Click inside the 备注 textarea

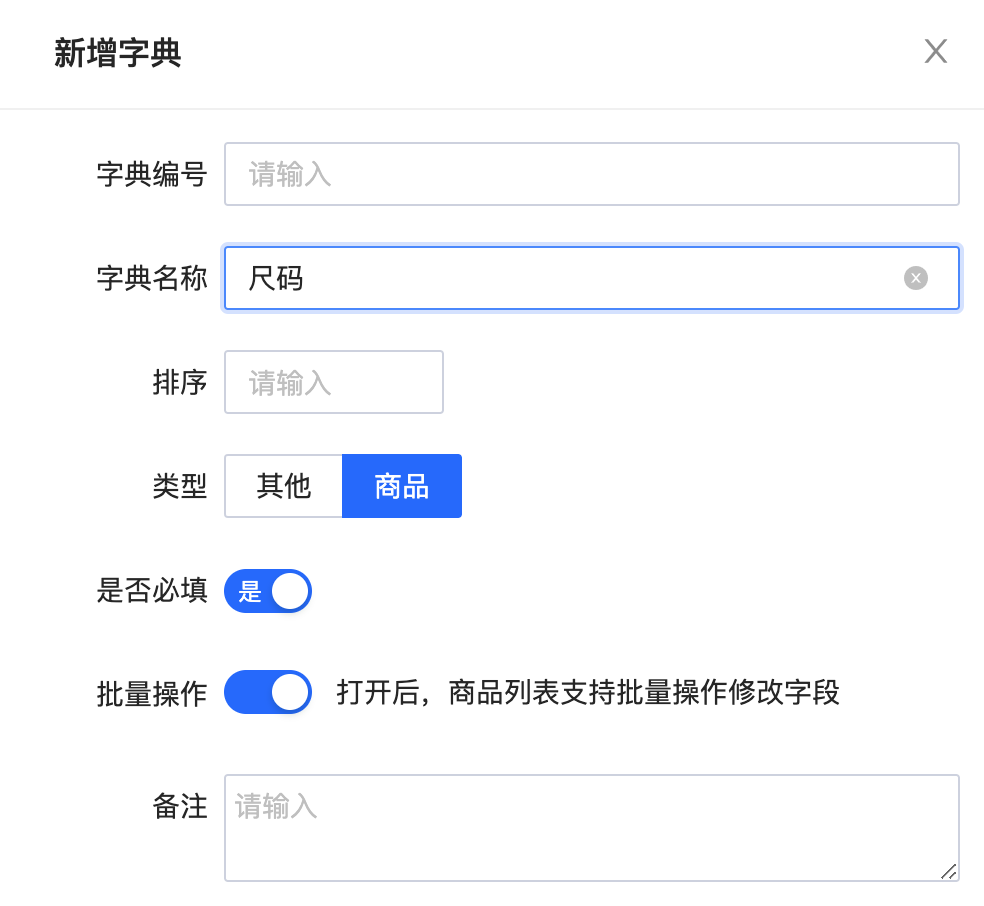tap(591, 827)
